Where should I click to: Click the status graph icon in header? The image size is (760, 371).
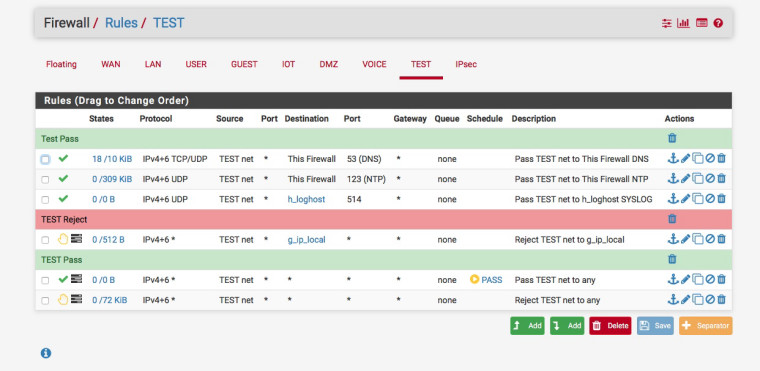click(x=683, y=23)
